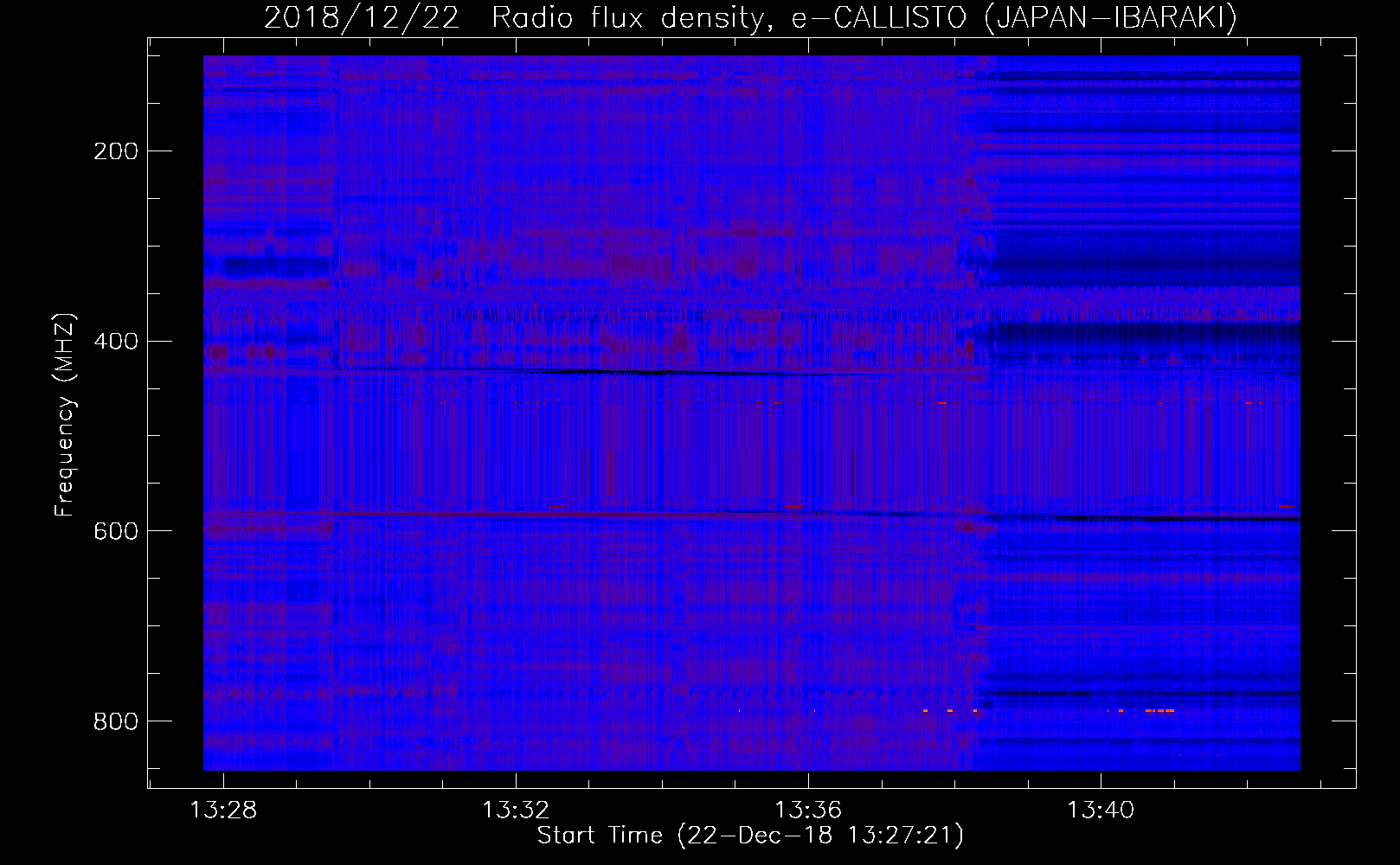Click the 13:32 time tick label
The height and width of the screenshot is (865, 1400).
pyautogui.click(x=516, y=811)
